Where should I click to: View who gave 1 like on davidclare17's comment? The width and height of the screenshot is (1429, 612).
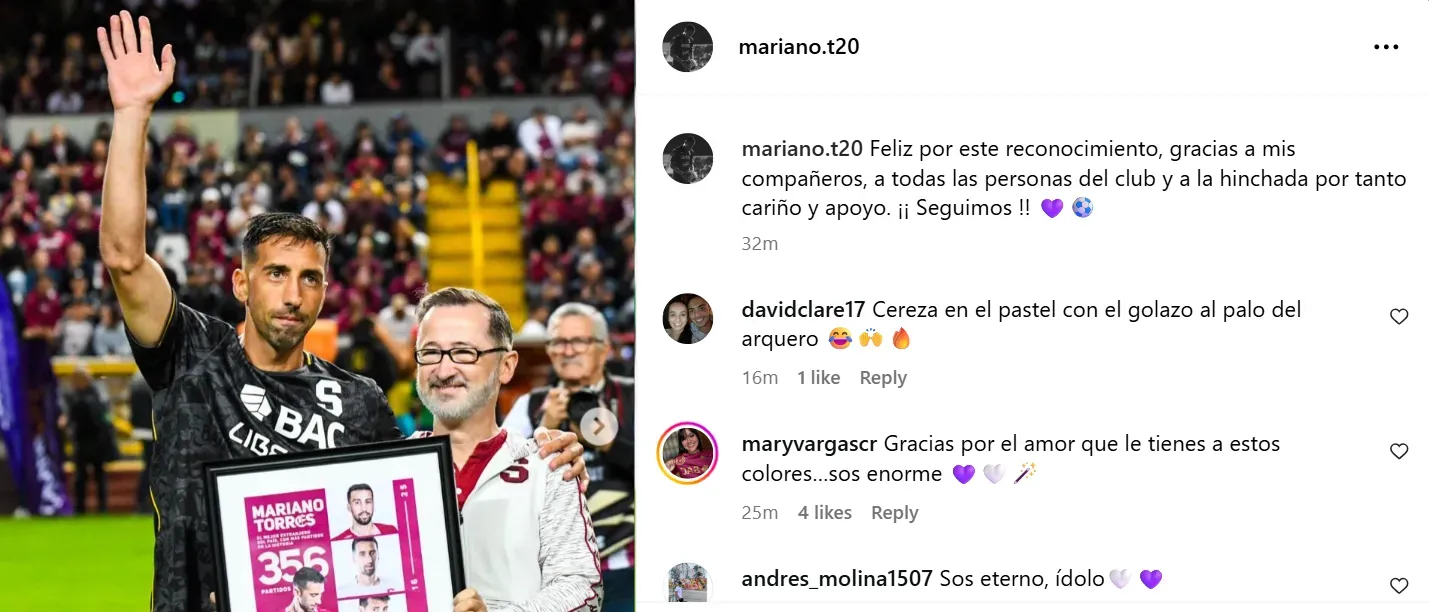pyautogui.click(x=818, y=378)
